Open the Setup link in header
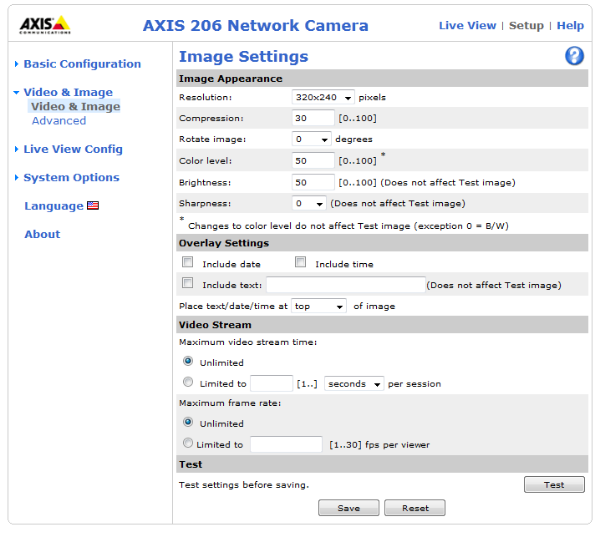Screen dimensions: 600x537 pyautogui.click(x=526, y=26)
